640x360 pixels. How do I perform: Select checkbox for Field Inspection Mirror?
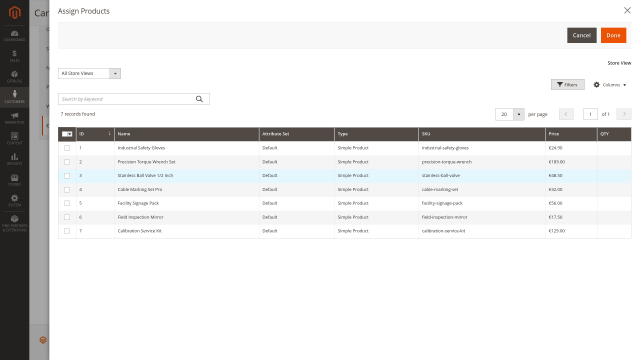(x=67, y=217)
